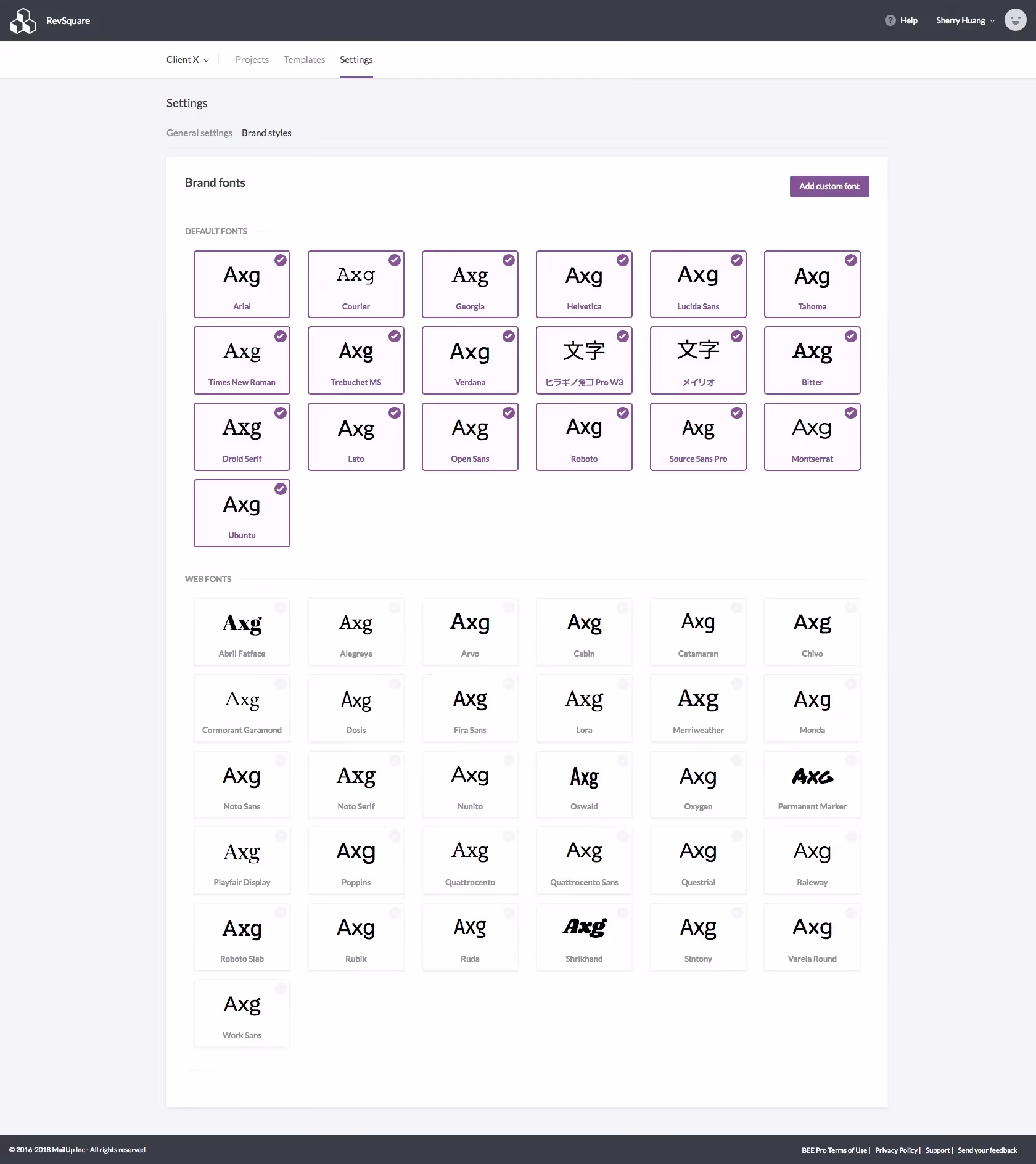This screenshot has height=1164, width=1036.
Task: Enable the Monda web font
Action: point(812,708)
